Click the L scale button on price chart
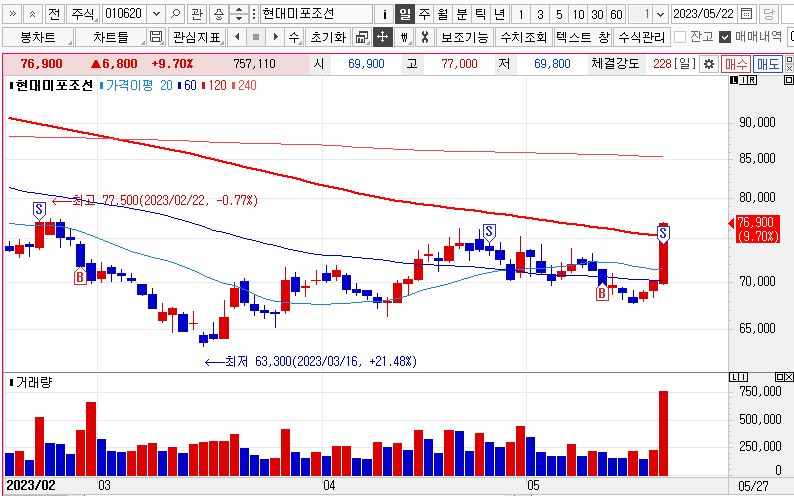 tap(735, 80)
